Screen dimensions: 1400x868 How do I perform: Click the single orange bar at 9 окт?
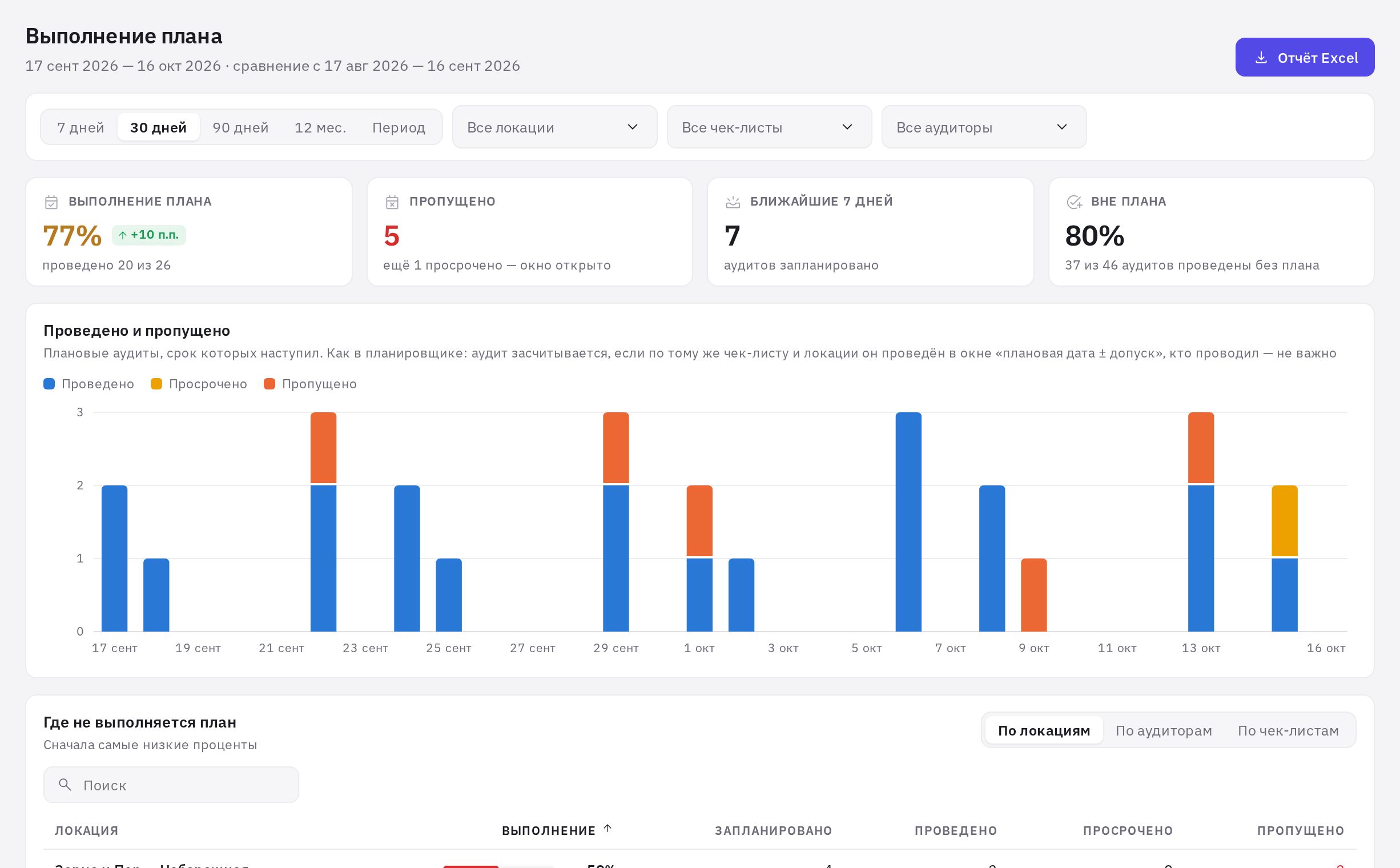(x=1034, y=594)
